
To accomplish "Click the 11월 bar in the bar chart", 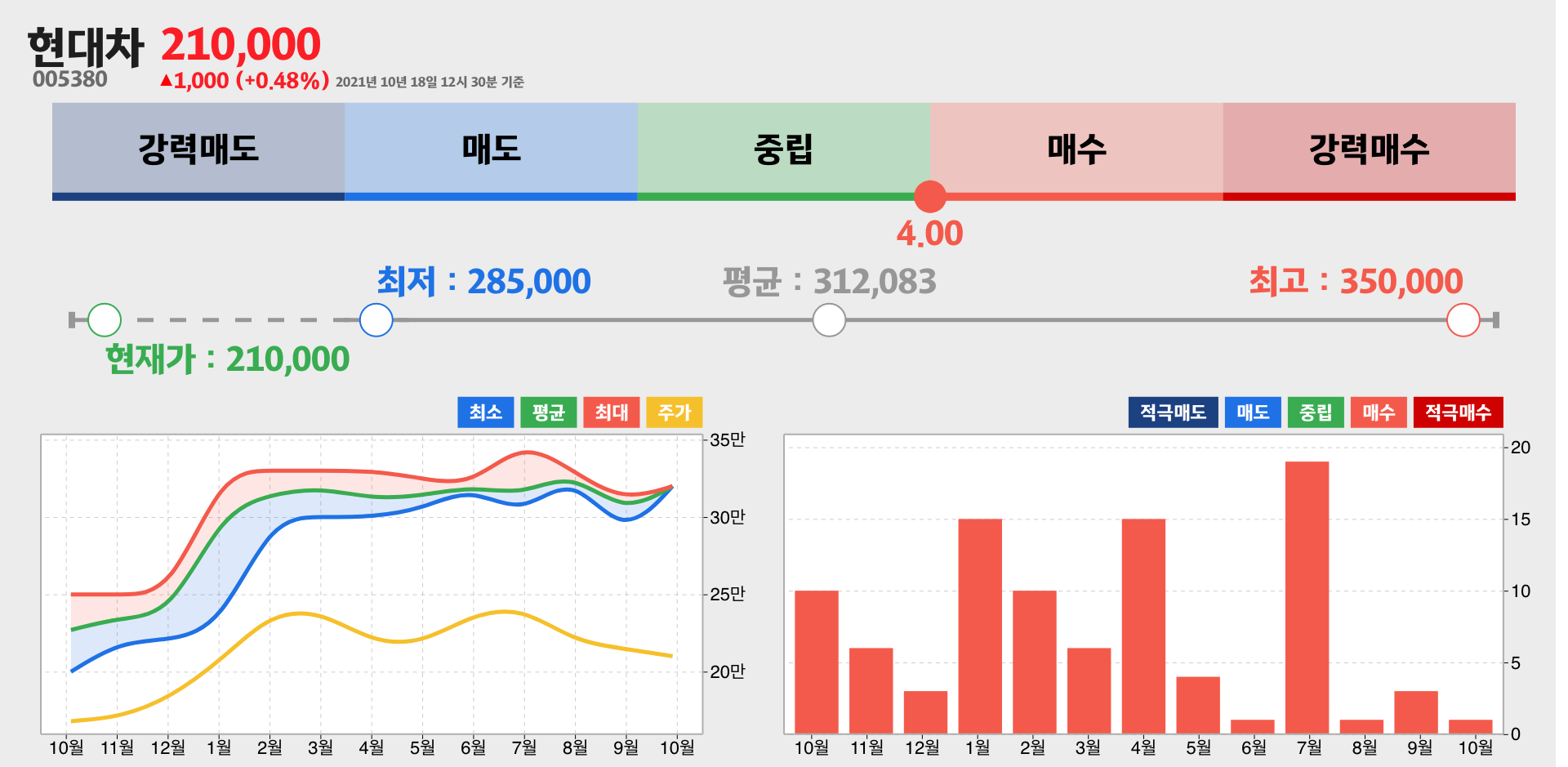I will click(871, 690).
